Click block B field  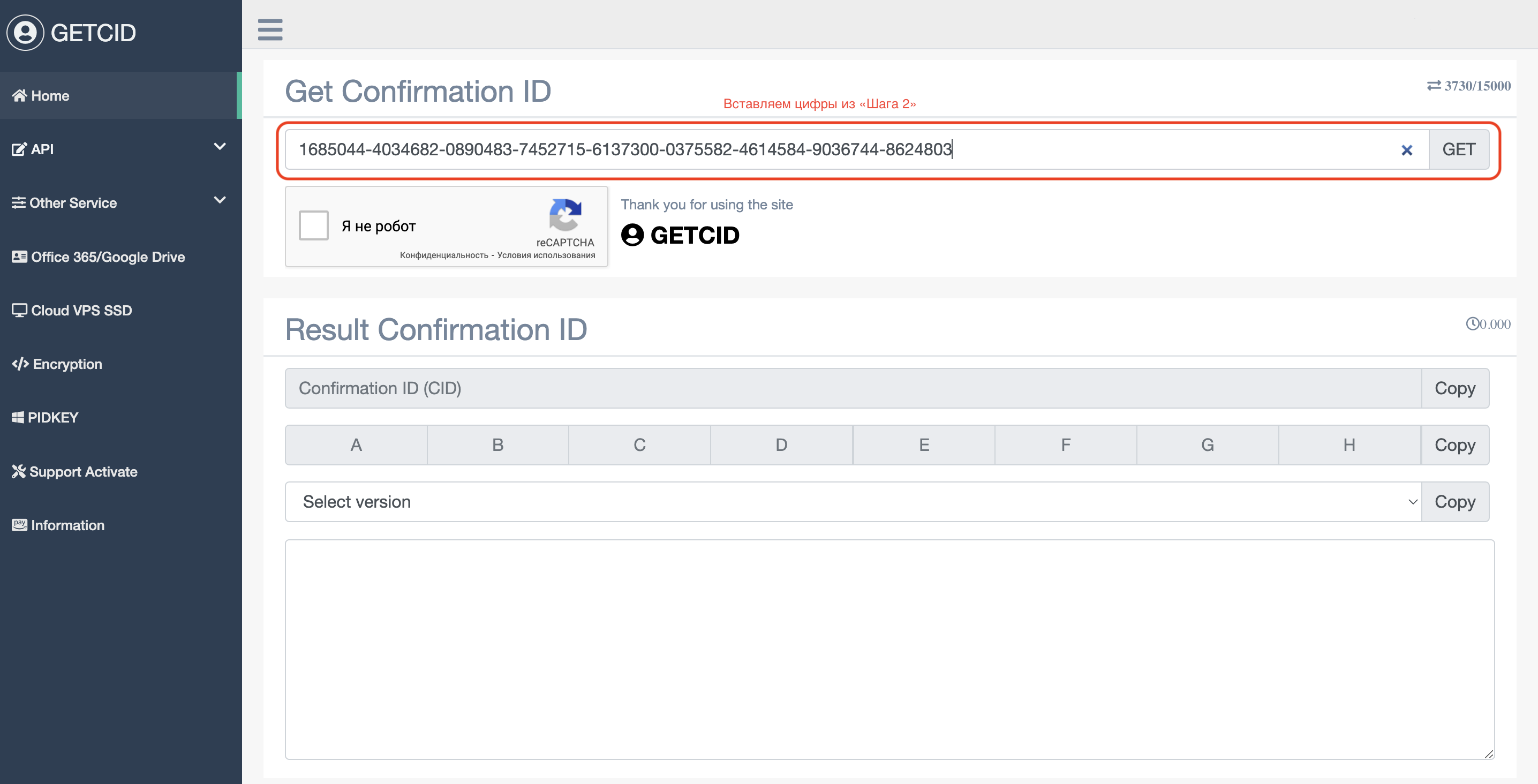click(498, 445)
